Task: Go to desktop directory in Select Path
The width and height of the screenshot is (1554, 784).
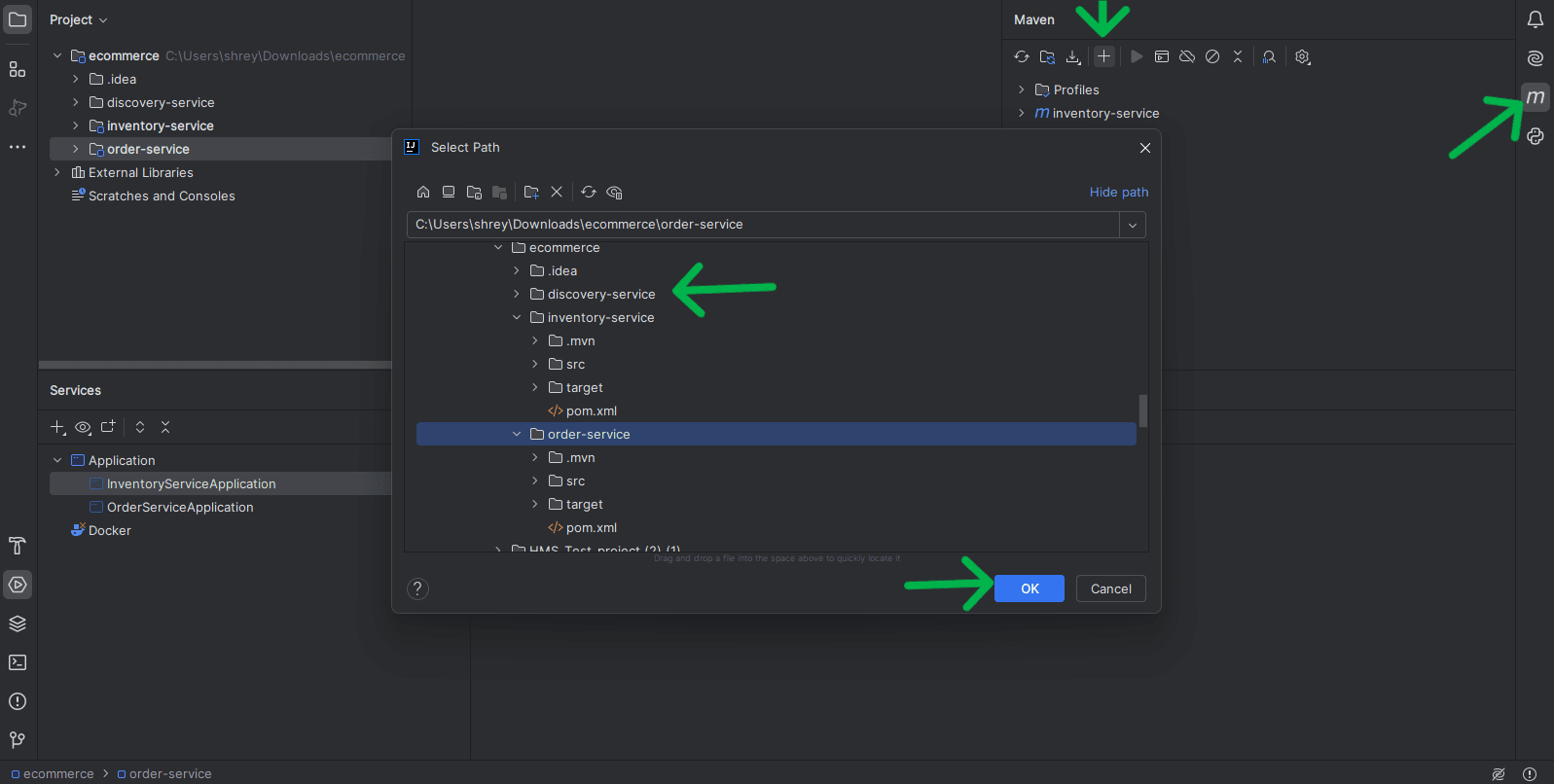Action: pos(449,192)
